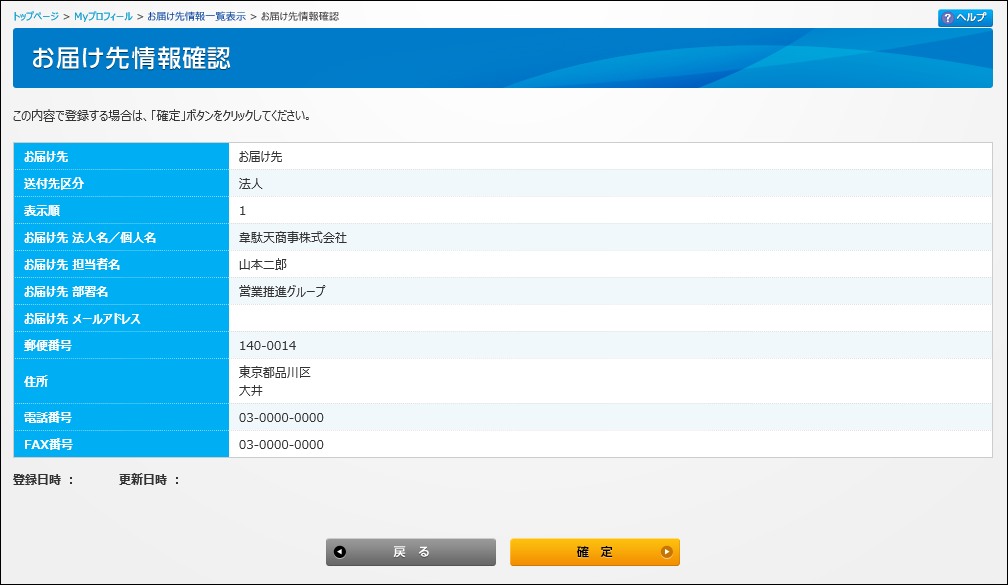Click the question mark Help icon
Image resolution: width=1008 pixels, height=585 pixels.
click(947, 18)
